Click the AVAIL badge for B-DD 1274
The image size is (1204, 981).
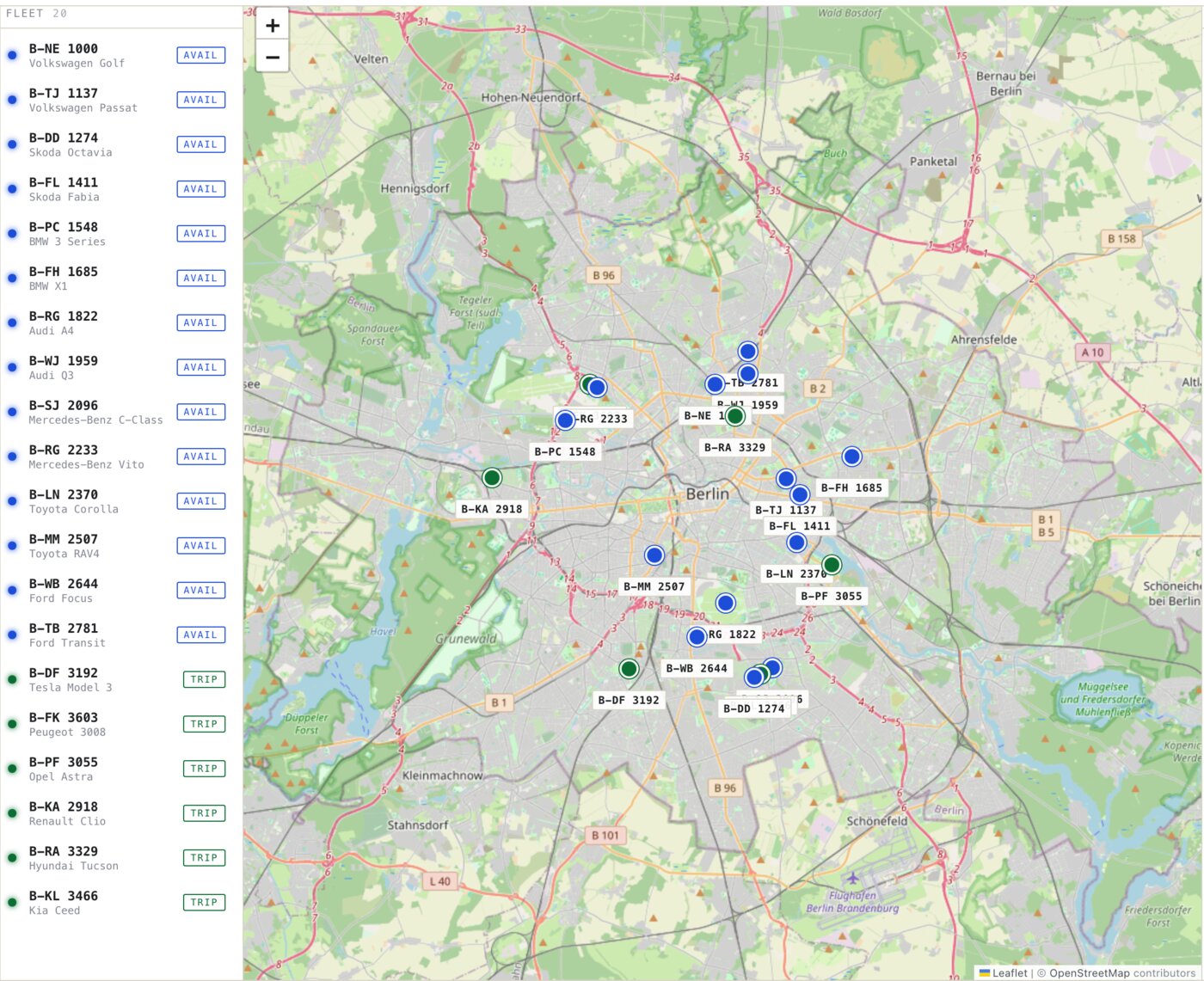(200, 144)
